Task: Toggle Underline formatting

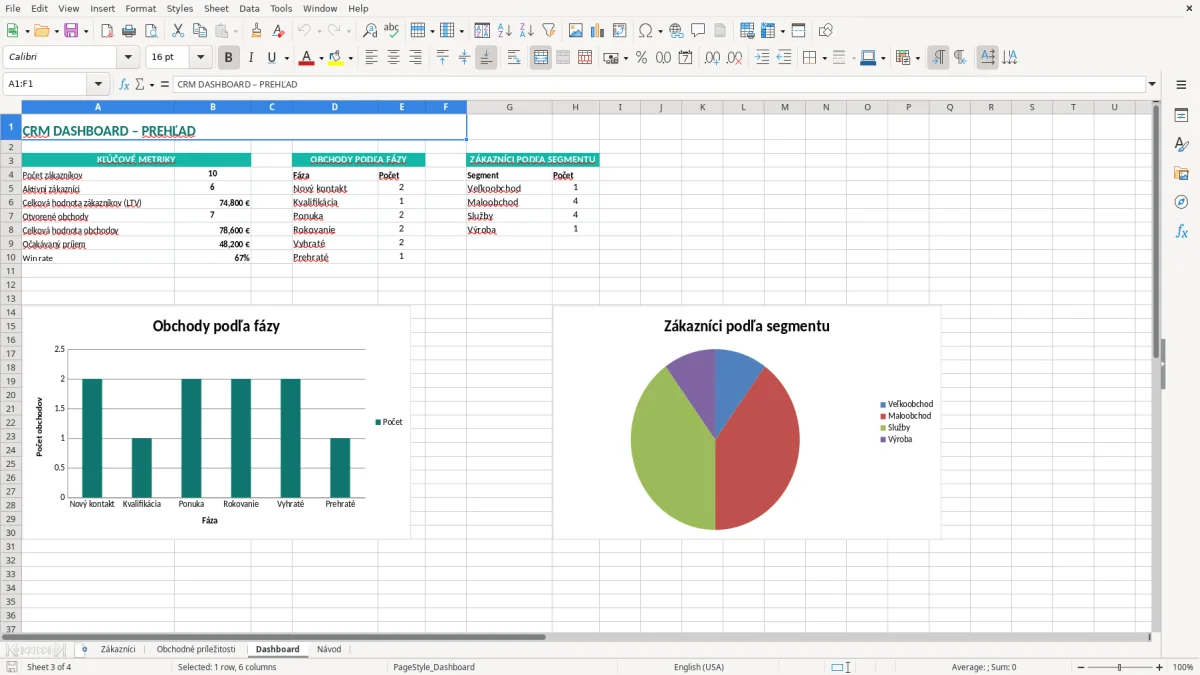Action: 272,58
